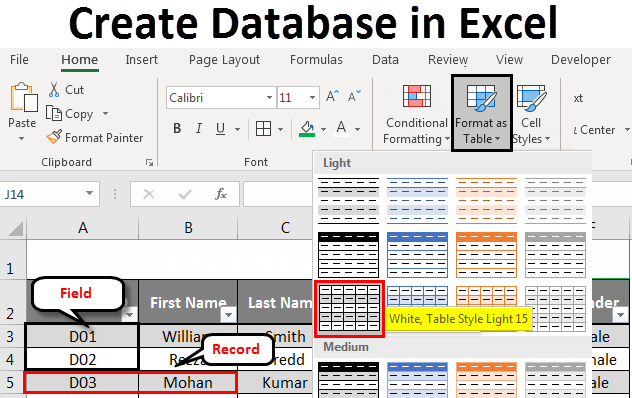This screenshot has height=398, width=632.
Task: Open Clipboard dialog launcher
Action: (x=150, y=163)
